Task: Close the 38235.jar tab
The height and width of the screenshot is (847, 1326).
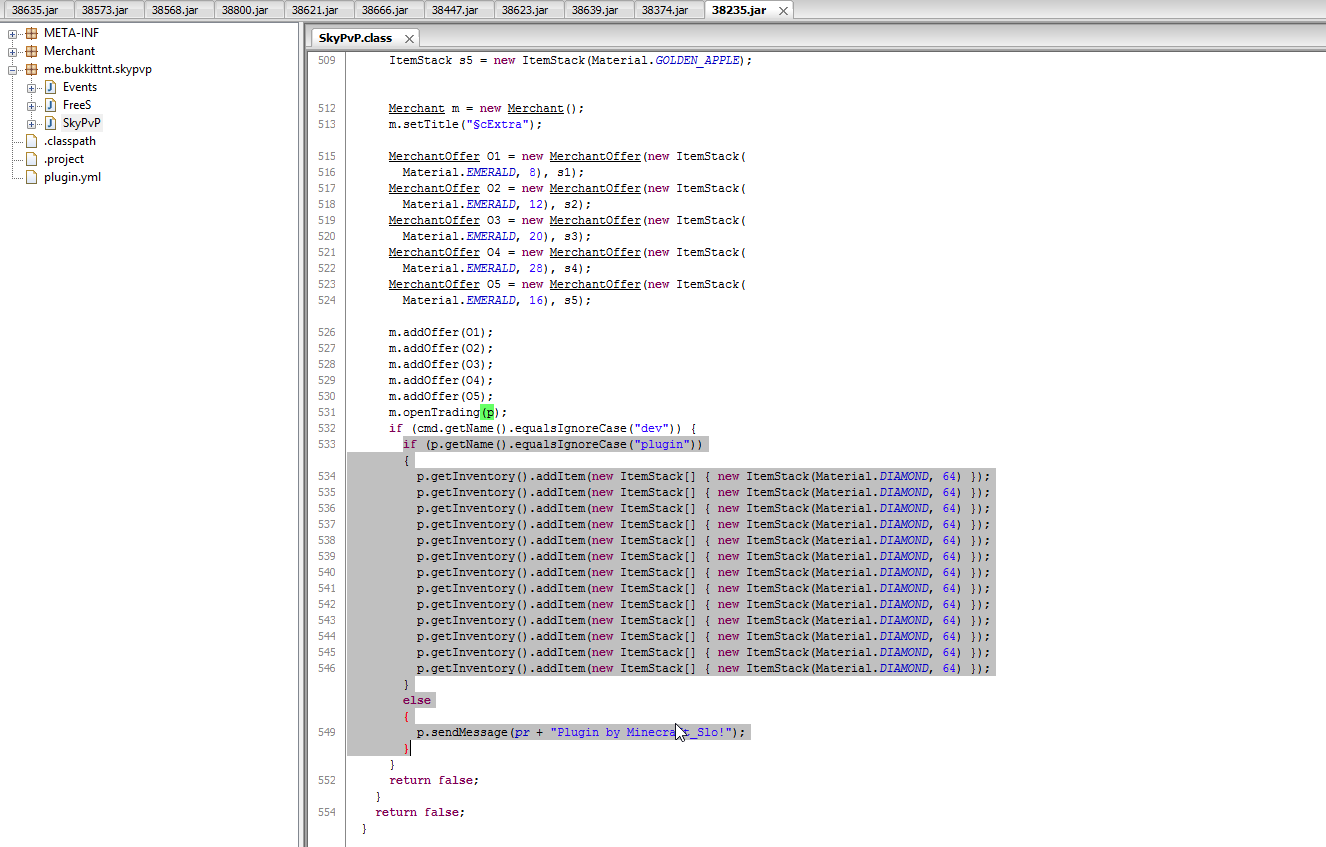Action: [783, 11]
